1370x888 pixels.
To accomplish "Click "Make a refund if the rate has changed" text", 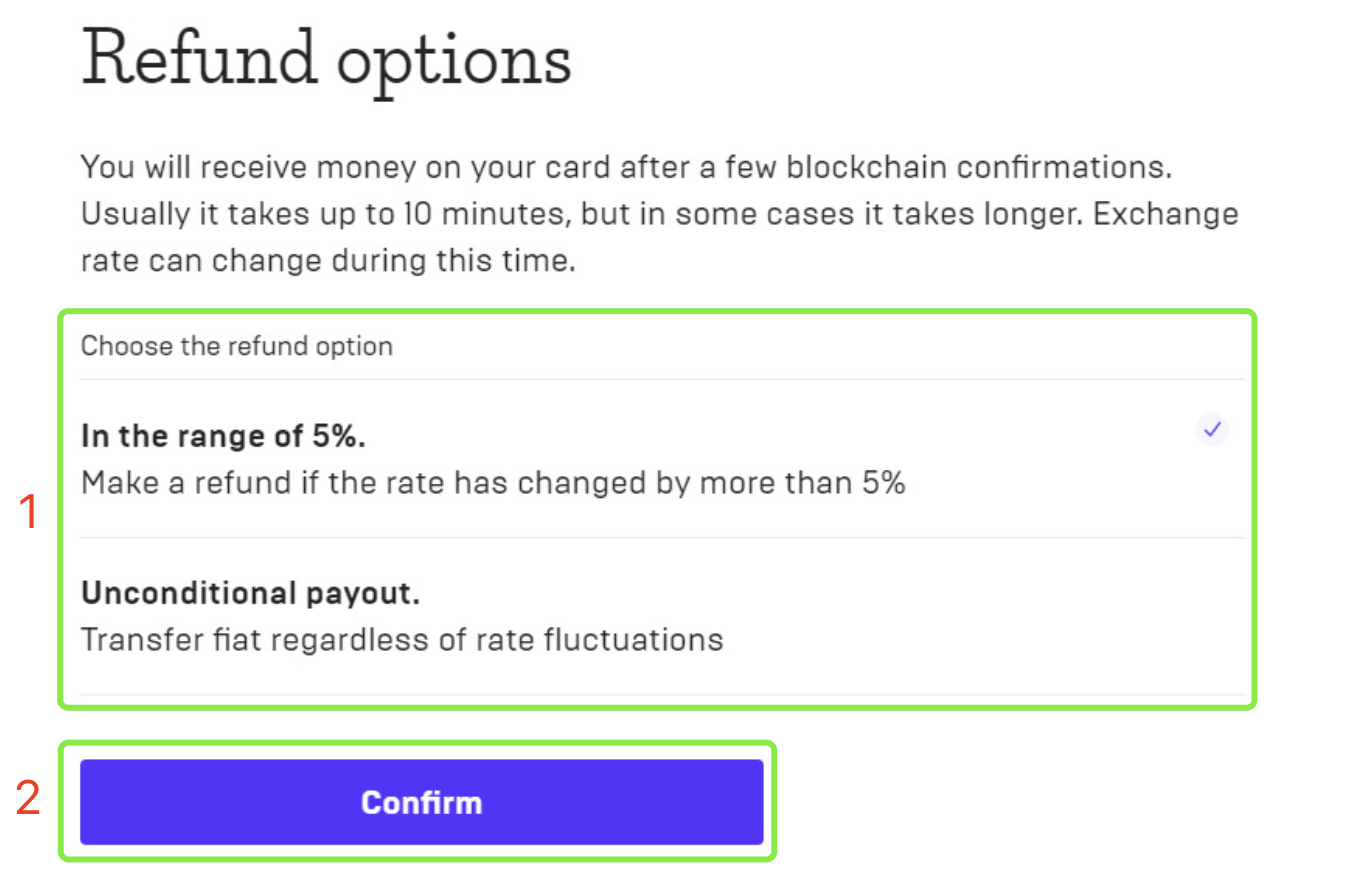I will [x=400, y=483].
